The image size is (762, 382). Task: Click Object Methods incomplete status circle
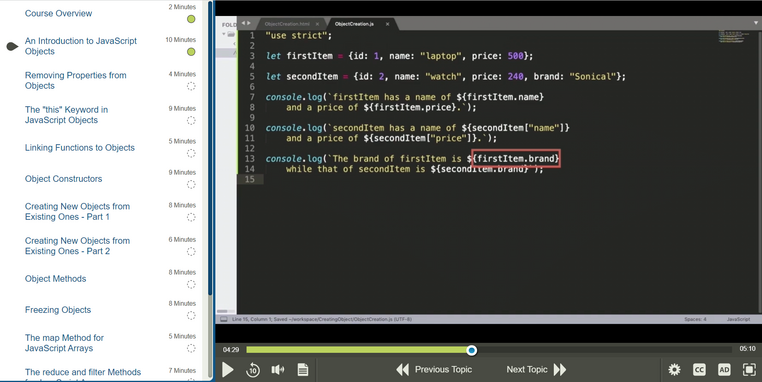(191, 284)
